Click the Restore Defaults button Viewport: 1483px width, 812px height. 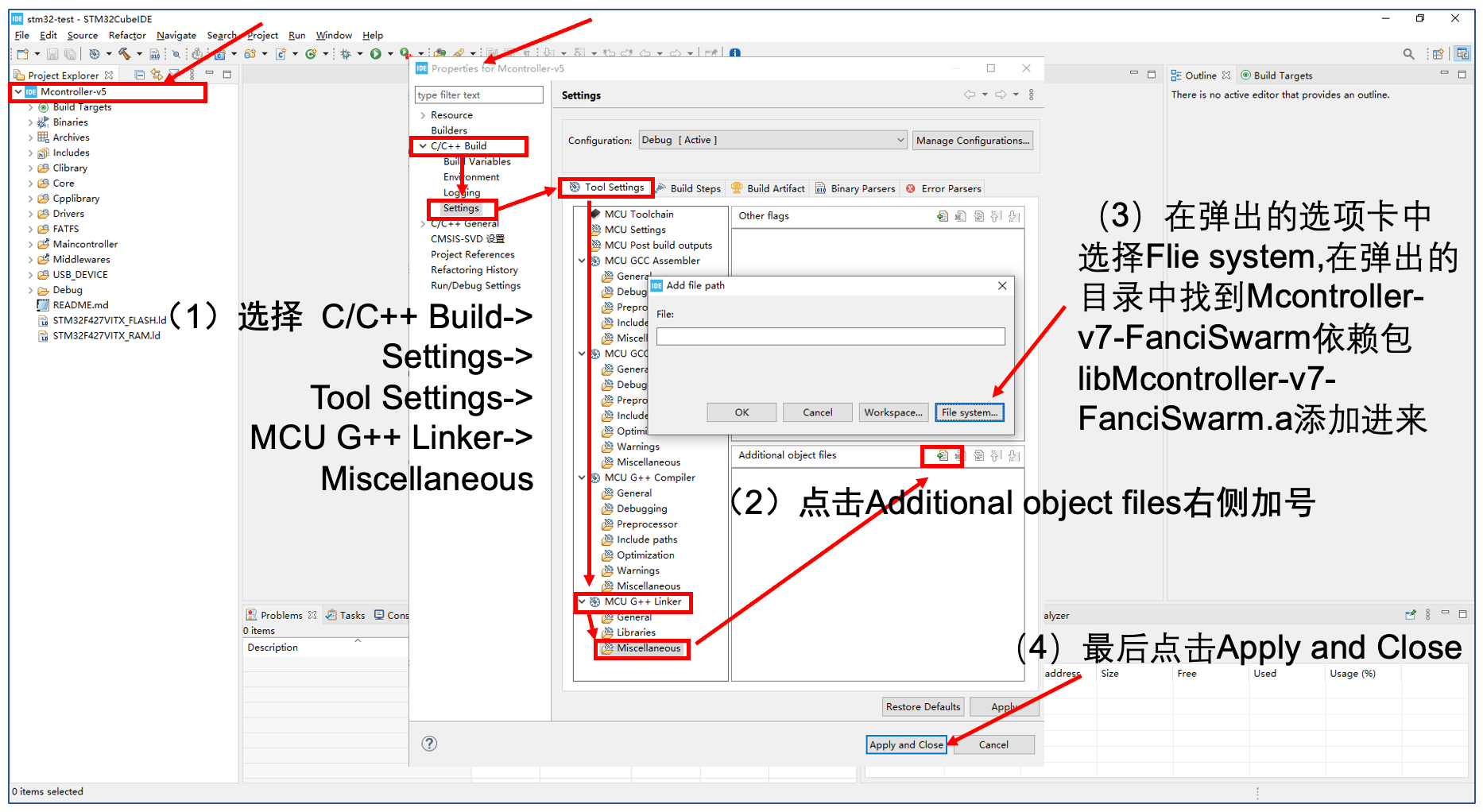coord(923,706)
